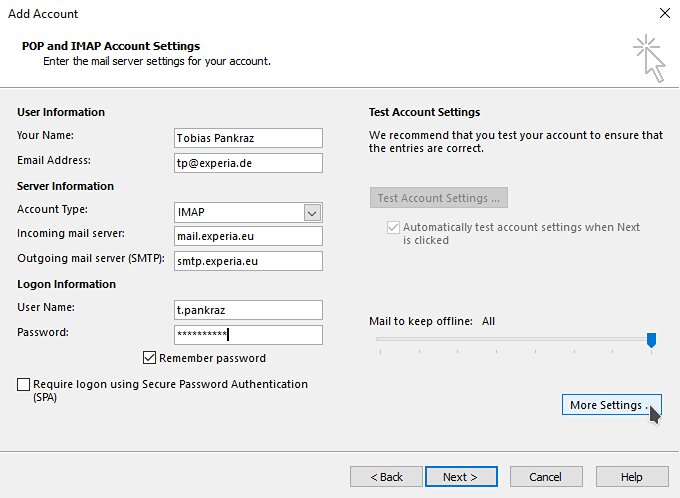Open the Account Type dropdown
The height and width of the screenshot is (498, 680).
(312, 212)
